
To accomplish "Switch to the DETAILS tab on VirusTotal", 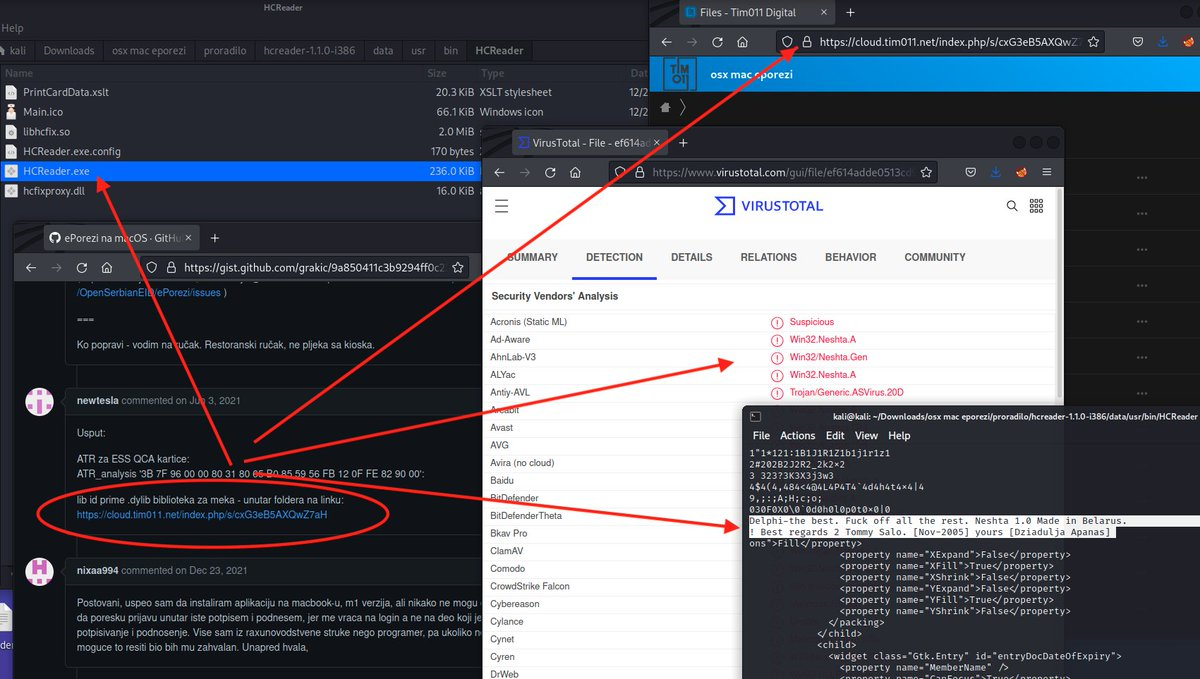I will click(692, 257).
